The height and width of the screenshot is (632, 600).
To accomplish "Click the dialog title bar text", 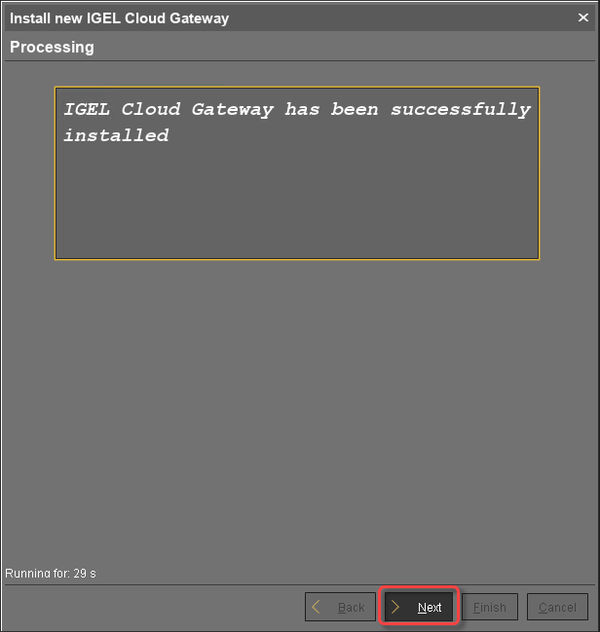I will click(x=119, y=18).
